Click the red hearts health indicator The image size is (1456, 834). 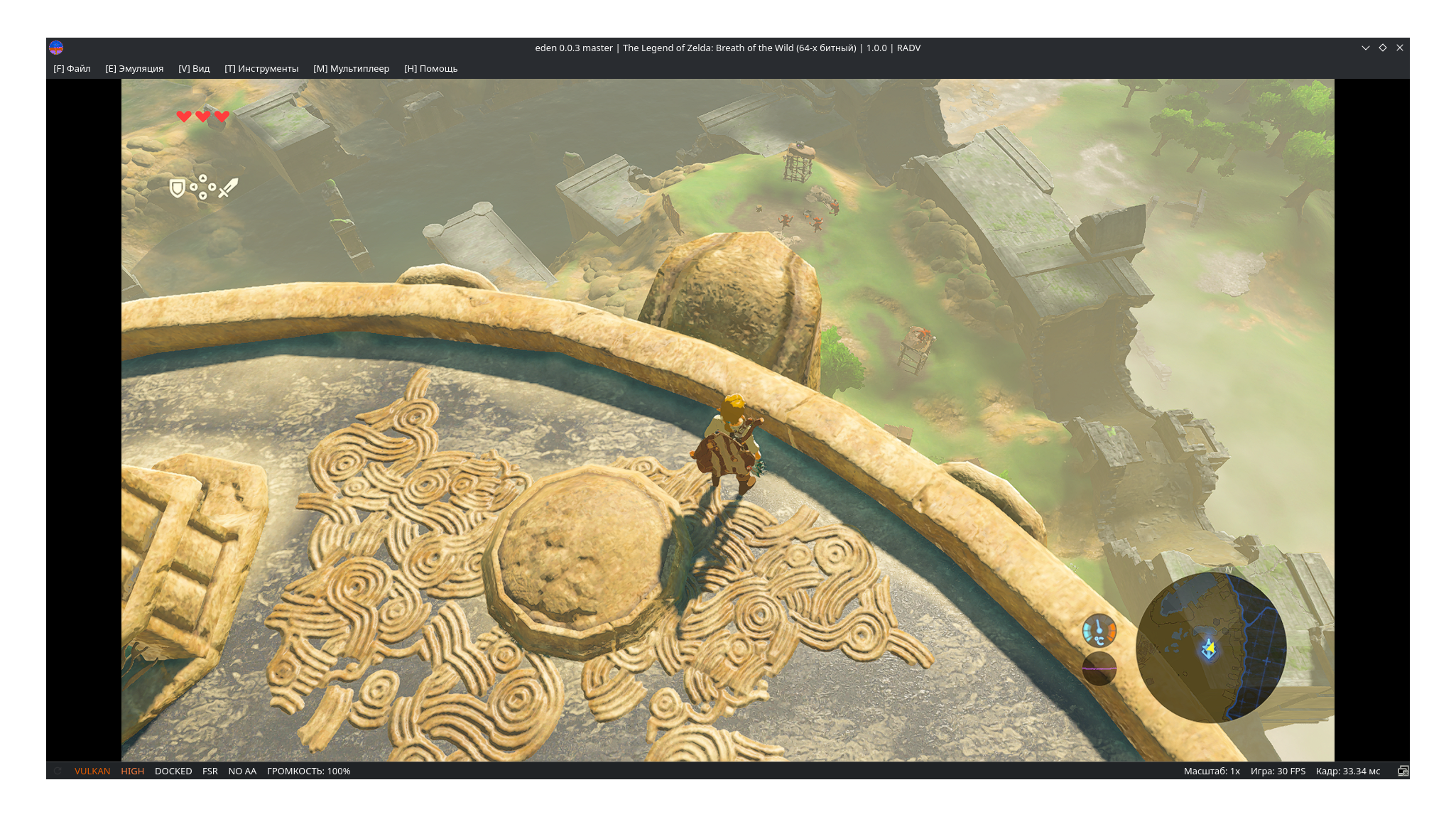203,116
